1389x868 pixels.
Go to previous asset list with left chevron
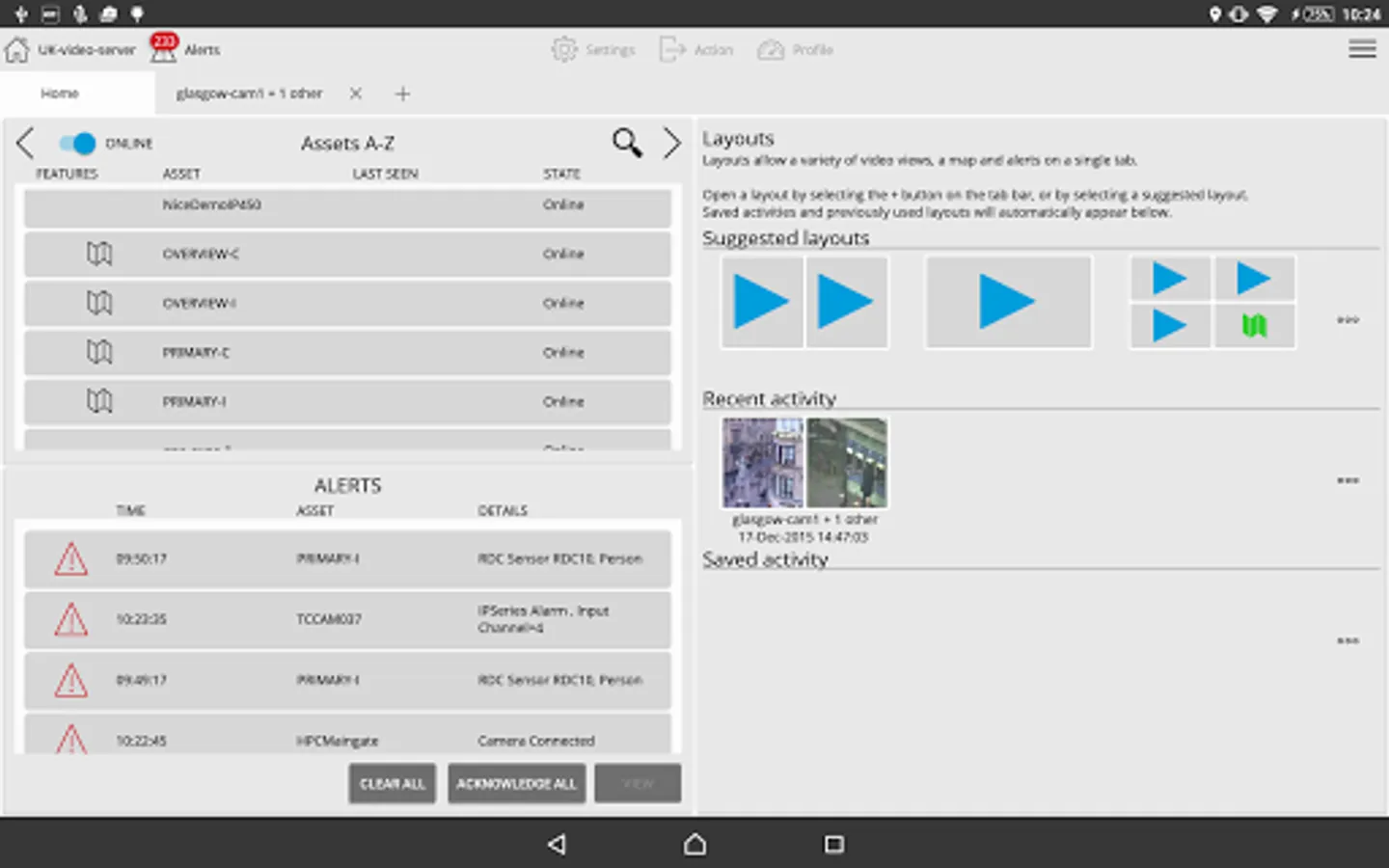[25, 143]
